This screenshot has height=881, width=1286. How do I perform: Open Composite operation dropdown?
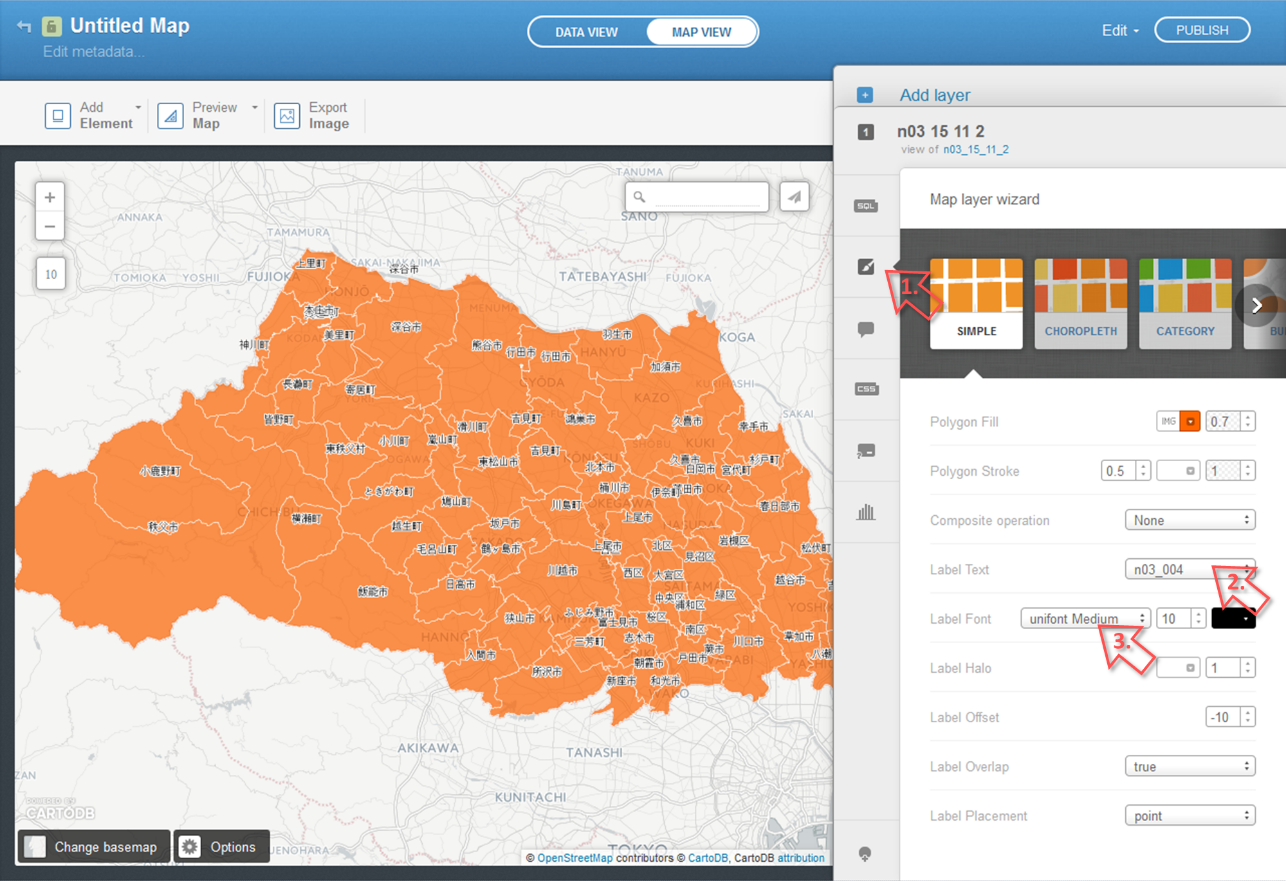click(x=1190, y=520)
